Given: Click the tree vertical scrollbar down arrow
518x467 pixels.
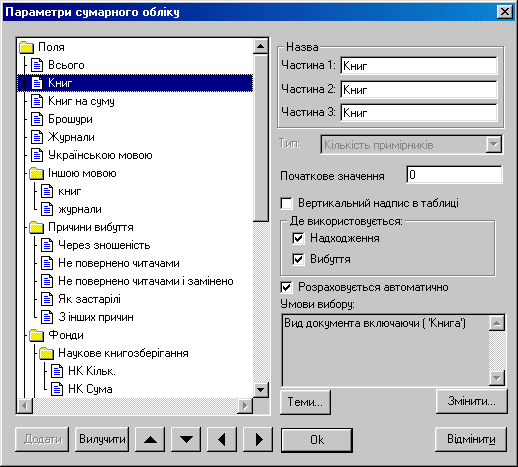Looking at the screenshot, I should 261,390.
